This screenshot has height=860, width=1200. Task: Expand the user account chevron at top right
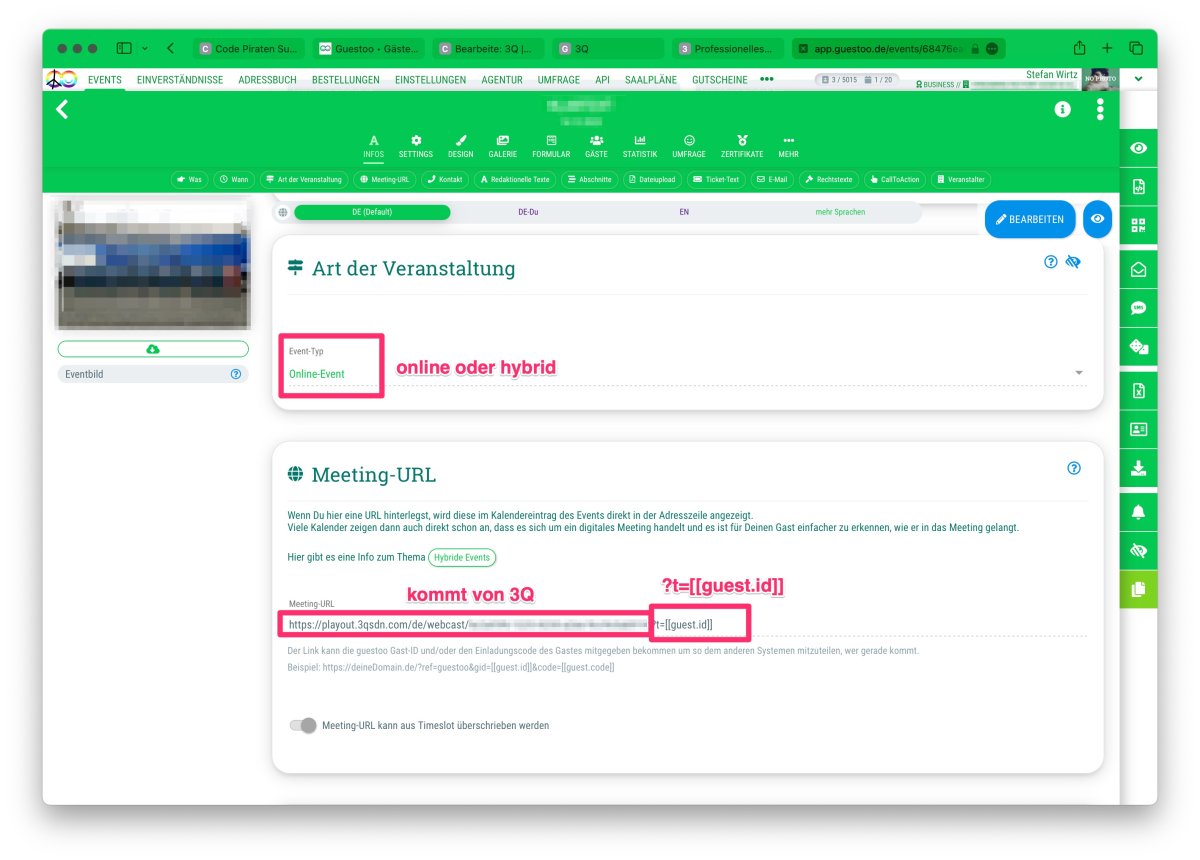1137,78
